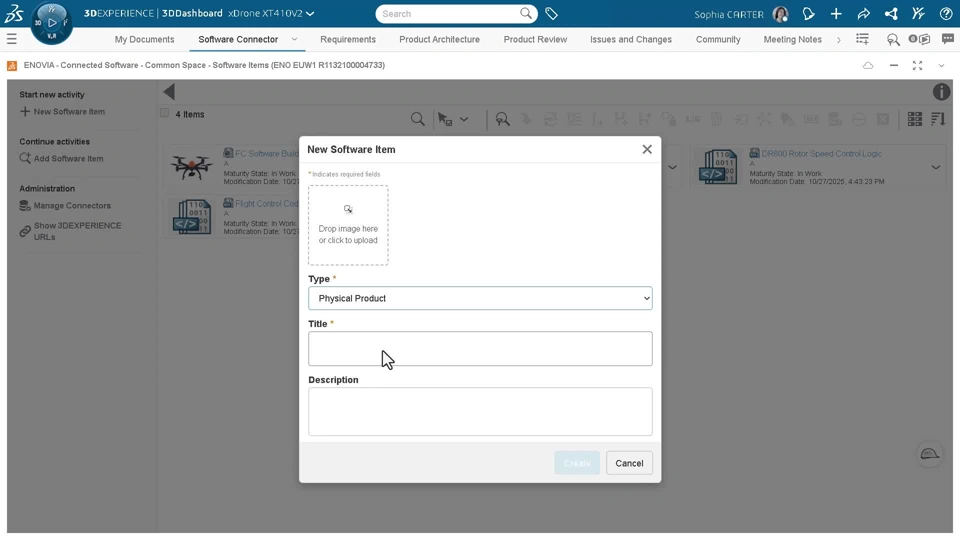Screen dimensions: 960x540
Task: Open widget header menu chevron
Action: pos(941,66)
